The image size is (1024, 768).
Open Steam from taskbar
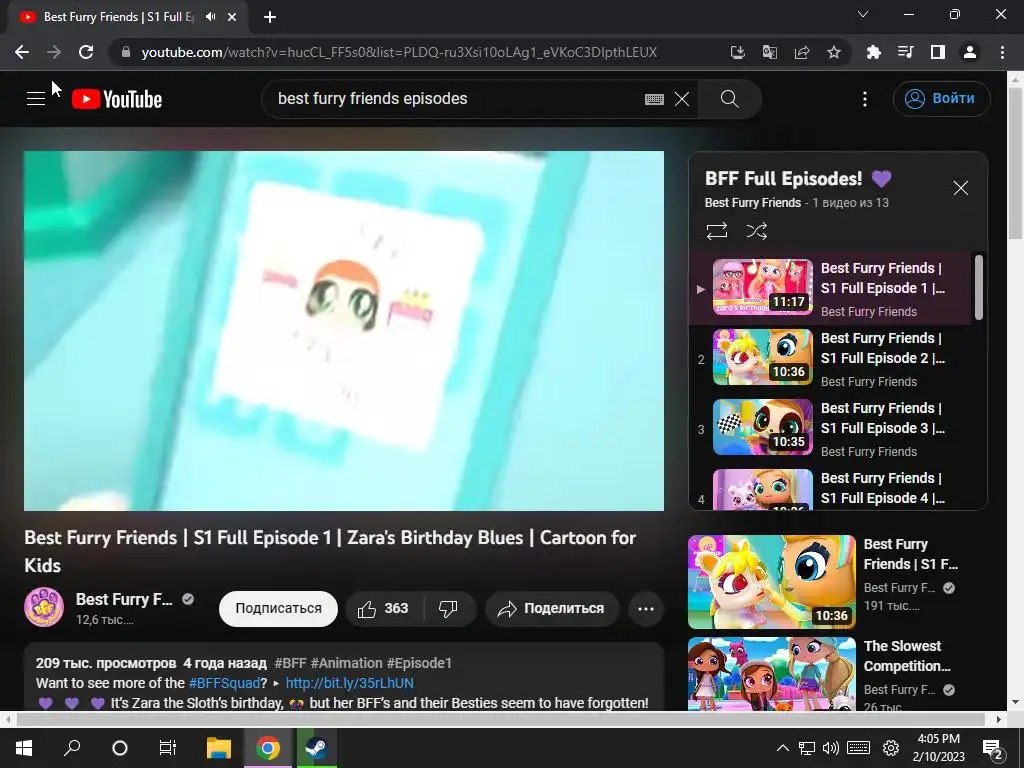pyautogui.click(x=316, y=748)
